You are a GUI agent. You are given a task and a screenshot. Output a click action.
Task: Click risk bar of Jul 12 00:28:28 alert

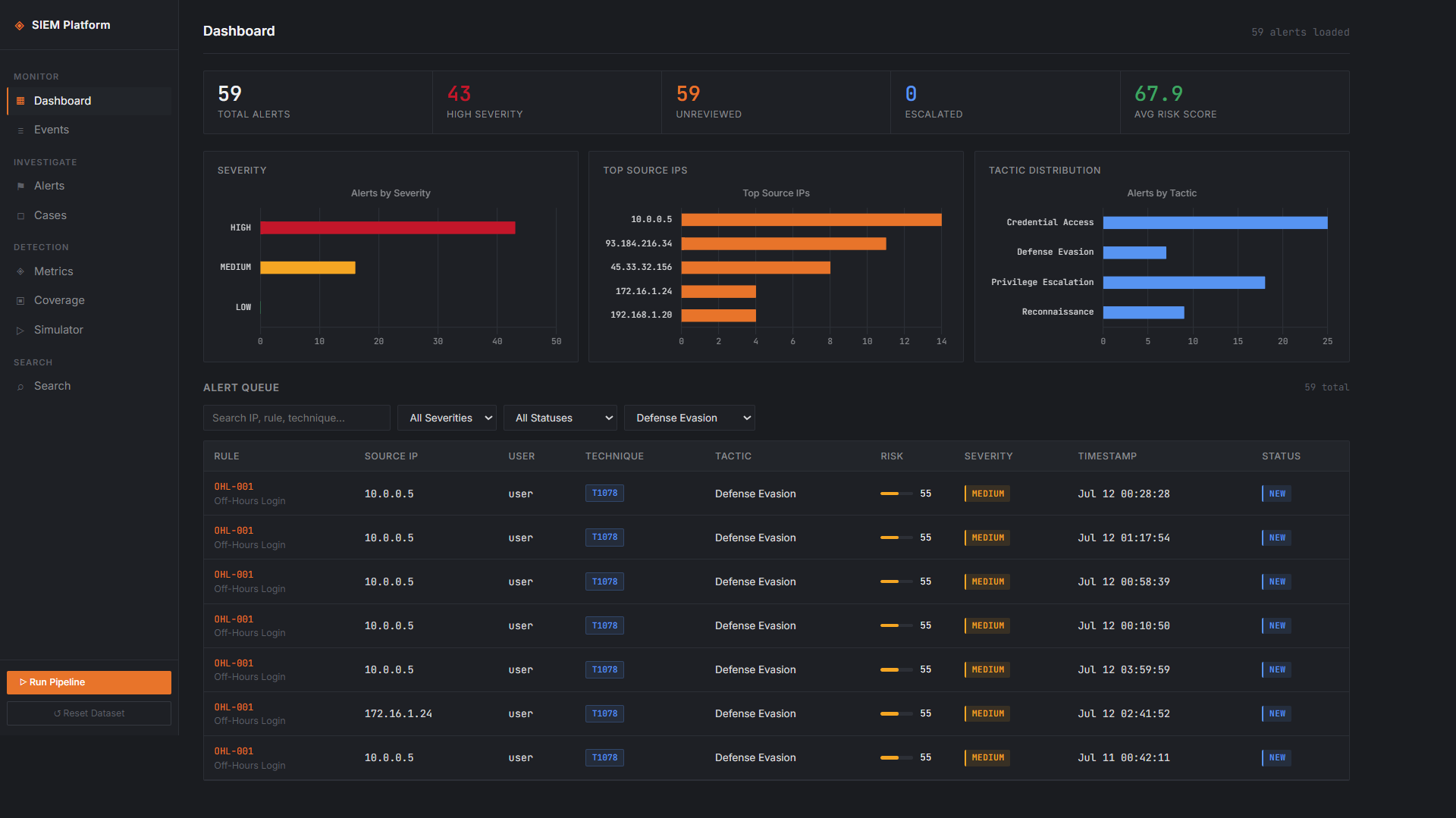(x=896, y=494)
